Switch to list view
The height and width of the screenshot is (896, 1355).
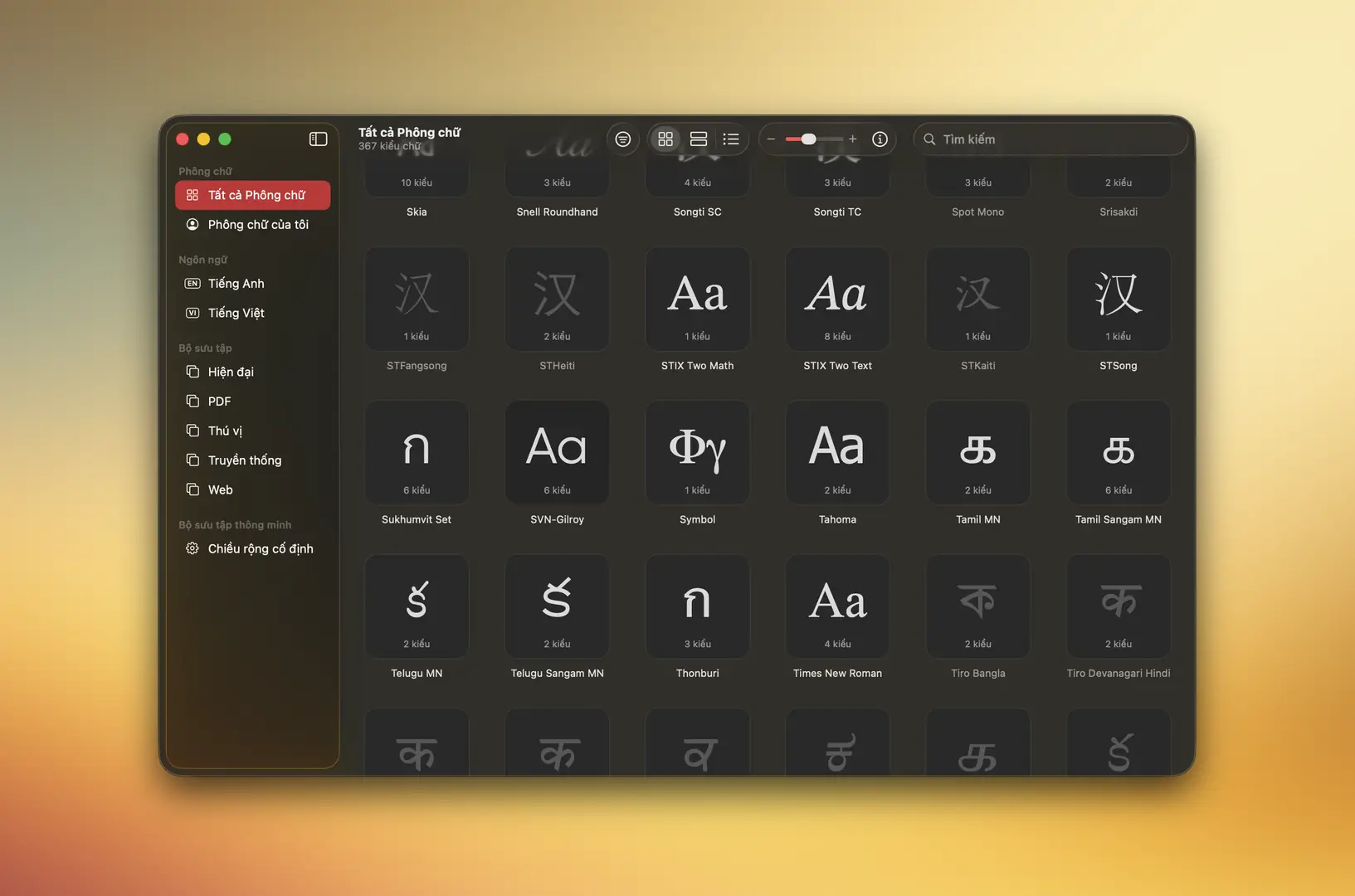click(x=731, y=139)
